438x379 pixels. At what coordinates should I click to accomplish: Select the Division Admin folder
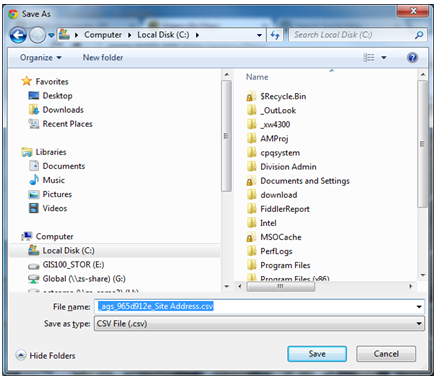tap(288, 167)
